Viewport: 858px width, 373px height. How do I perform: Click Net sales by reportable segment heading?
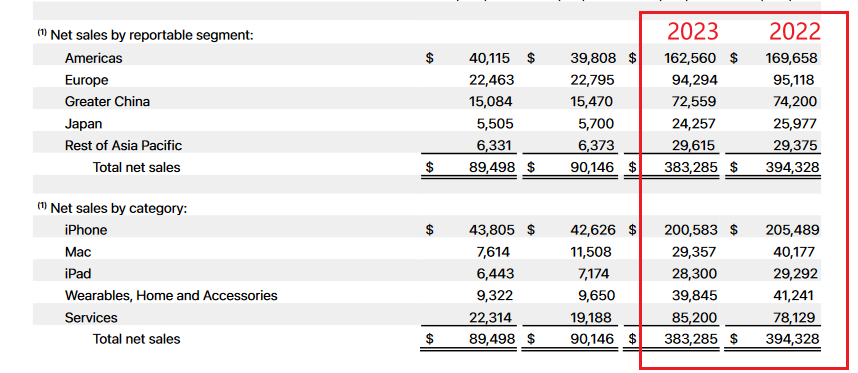click(x=152, y=36)
